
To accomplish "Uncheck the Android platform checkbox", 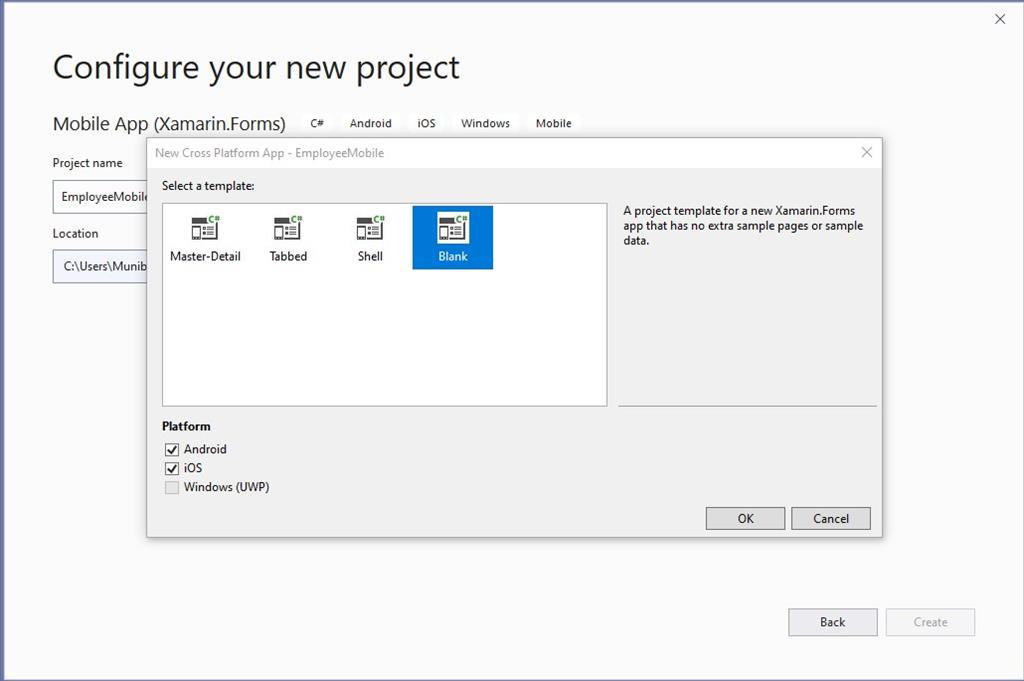I will (x=172, y=449).
